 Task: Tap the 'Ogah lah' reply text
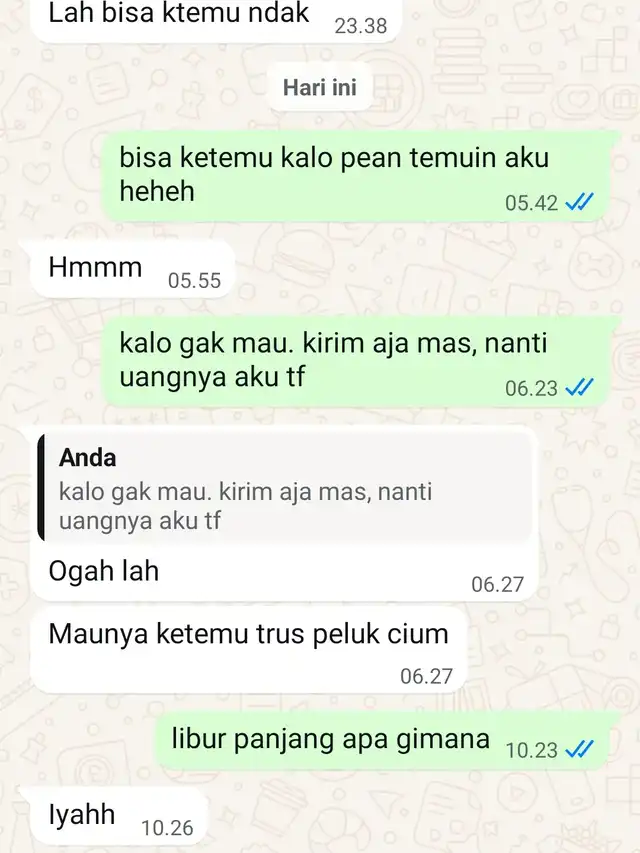coord(103,571)
